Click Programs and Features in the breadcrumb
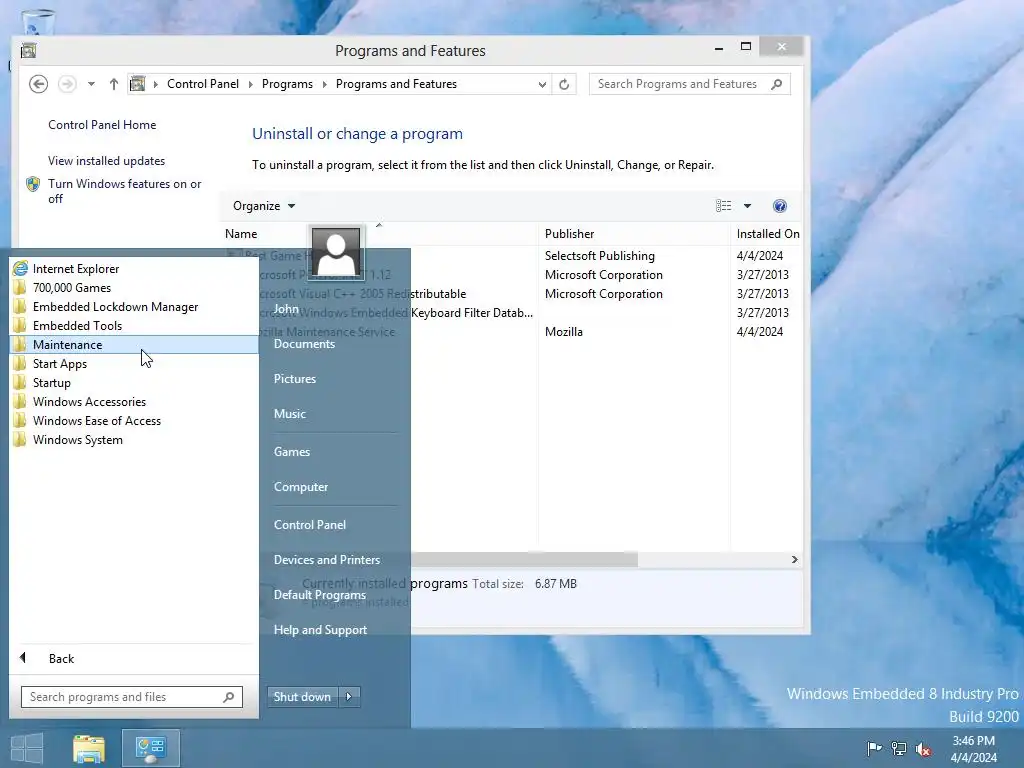This screenshot has width=1024, height=768. coord(396,84)
